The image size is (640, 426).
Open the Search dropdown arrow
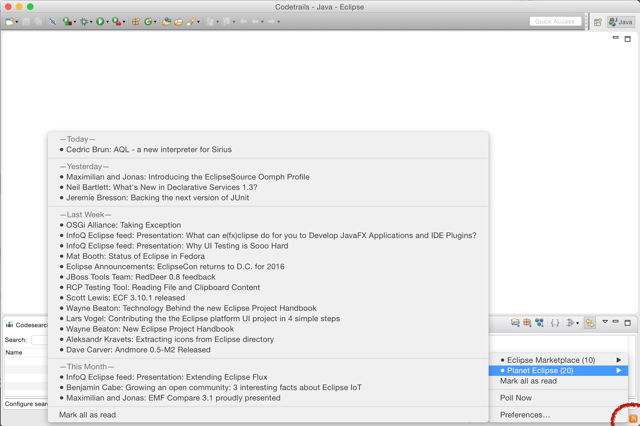(198, 22)
